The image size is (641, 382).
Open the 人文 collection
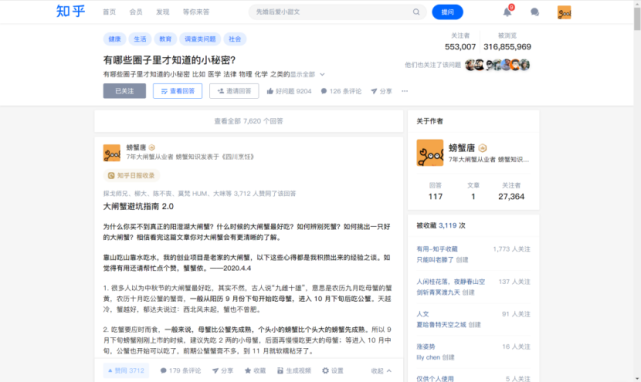[423, 314]
